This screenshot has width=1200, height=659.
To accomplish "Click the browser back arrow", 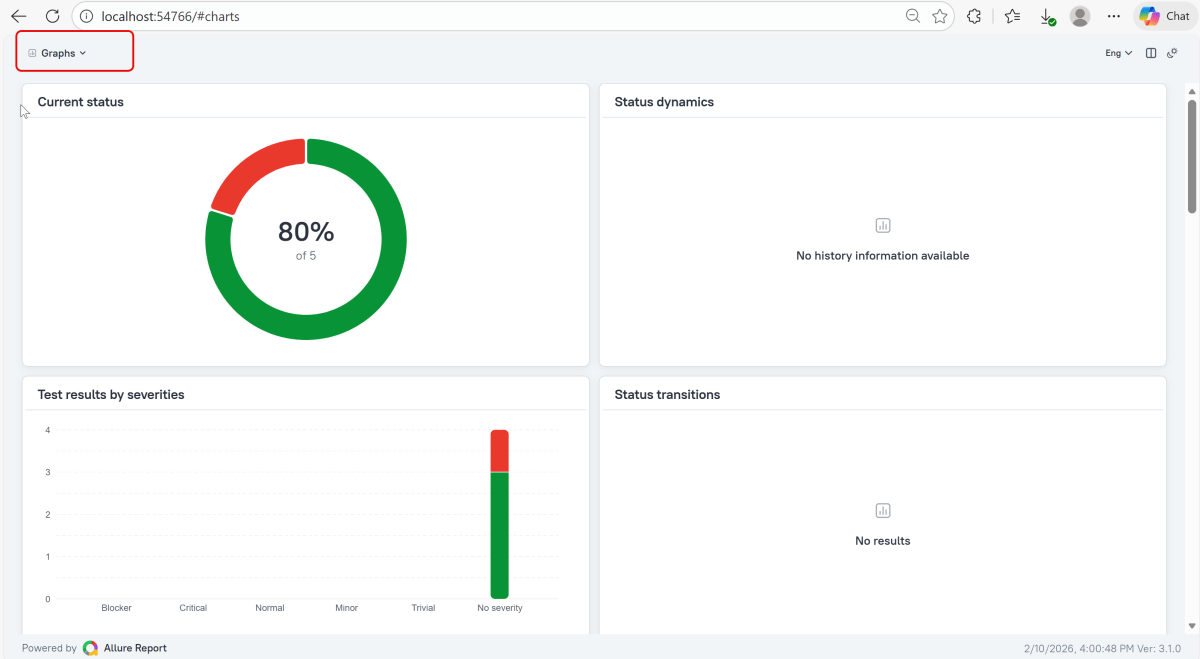I will tap(19, 16).
